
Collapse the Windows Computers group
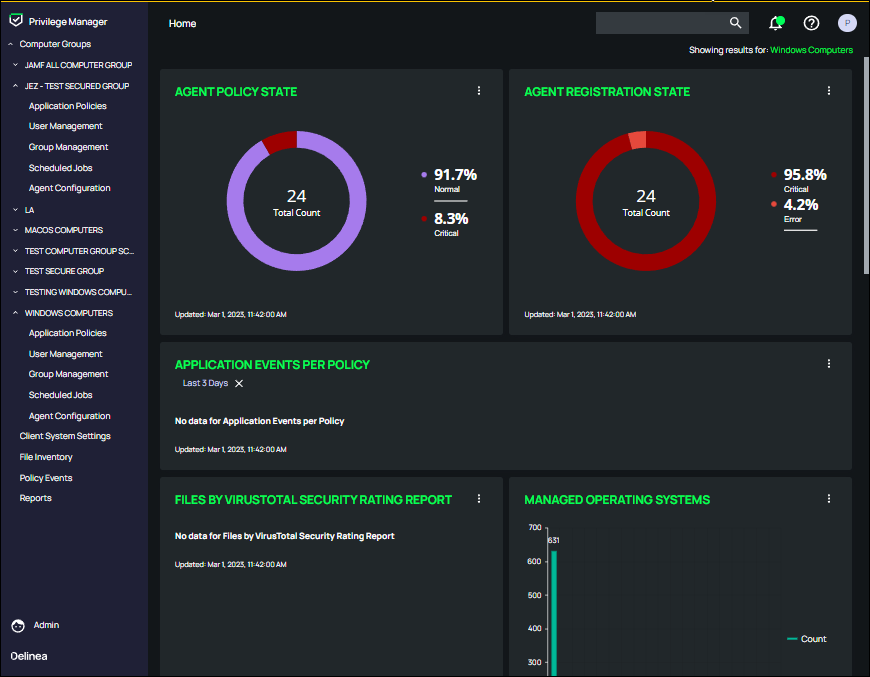tap(16, 313)
